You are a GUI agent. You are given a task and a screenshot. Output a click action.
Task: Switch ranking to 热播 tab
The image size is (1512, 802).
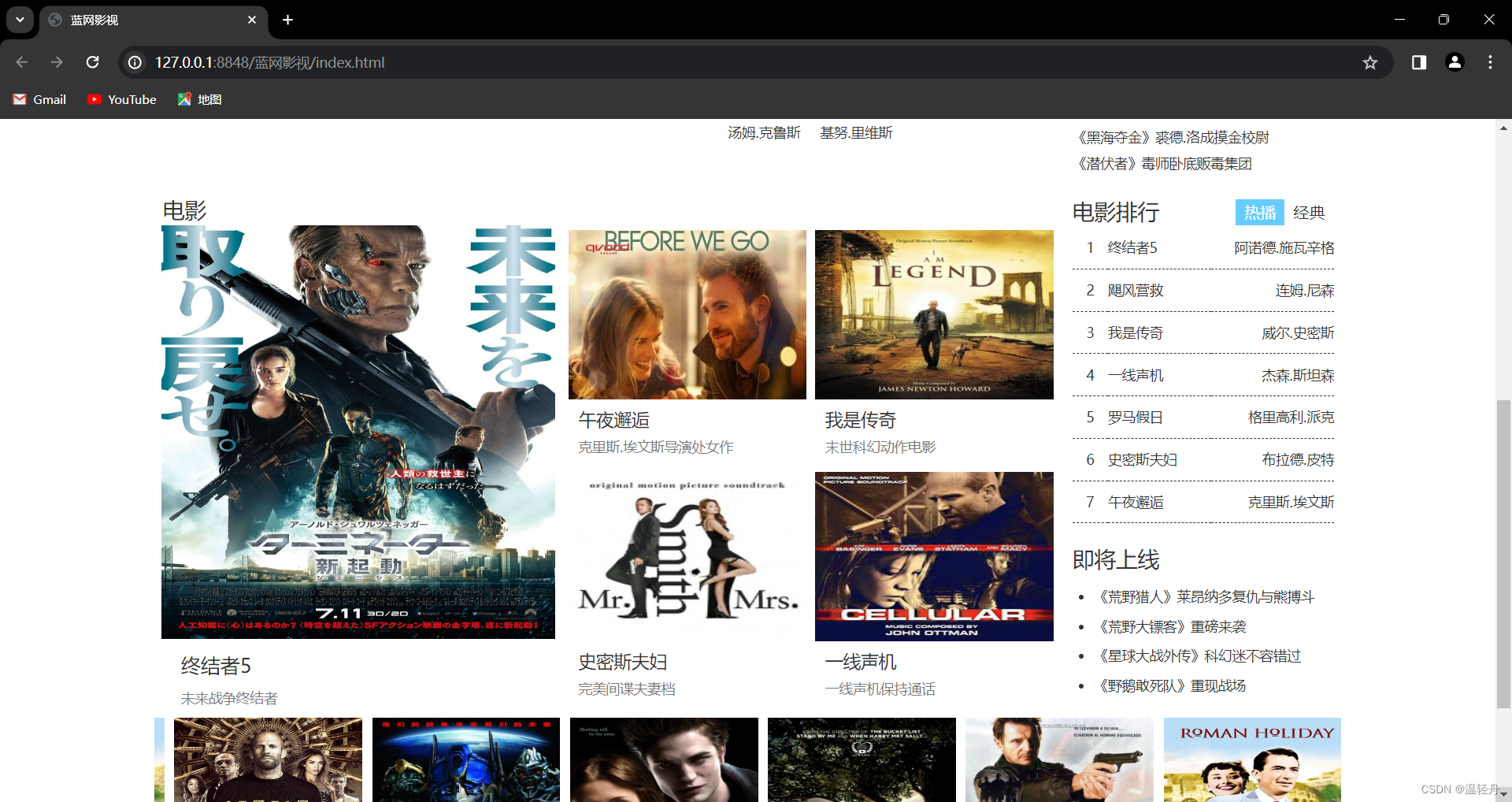[1260, 212]
